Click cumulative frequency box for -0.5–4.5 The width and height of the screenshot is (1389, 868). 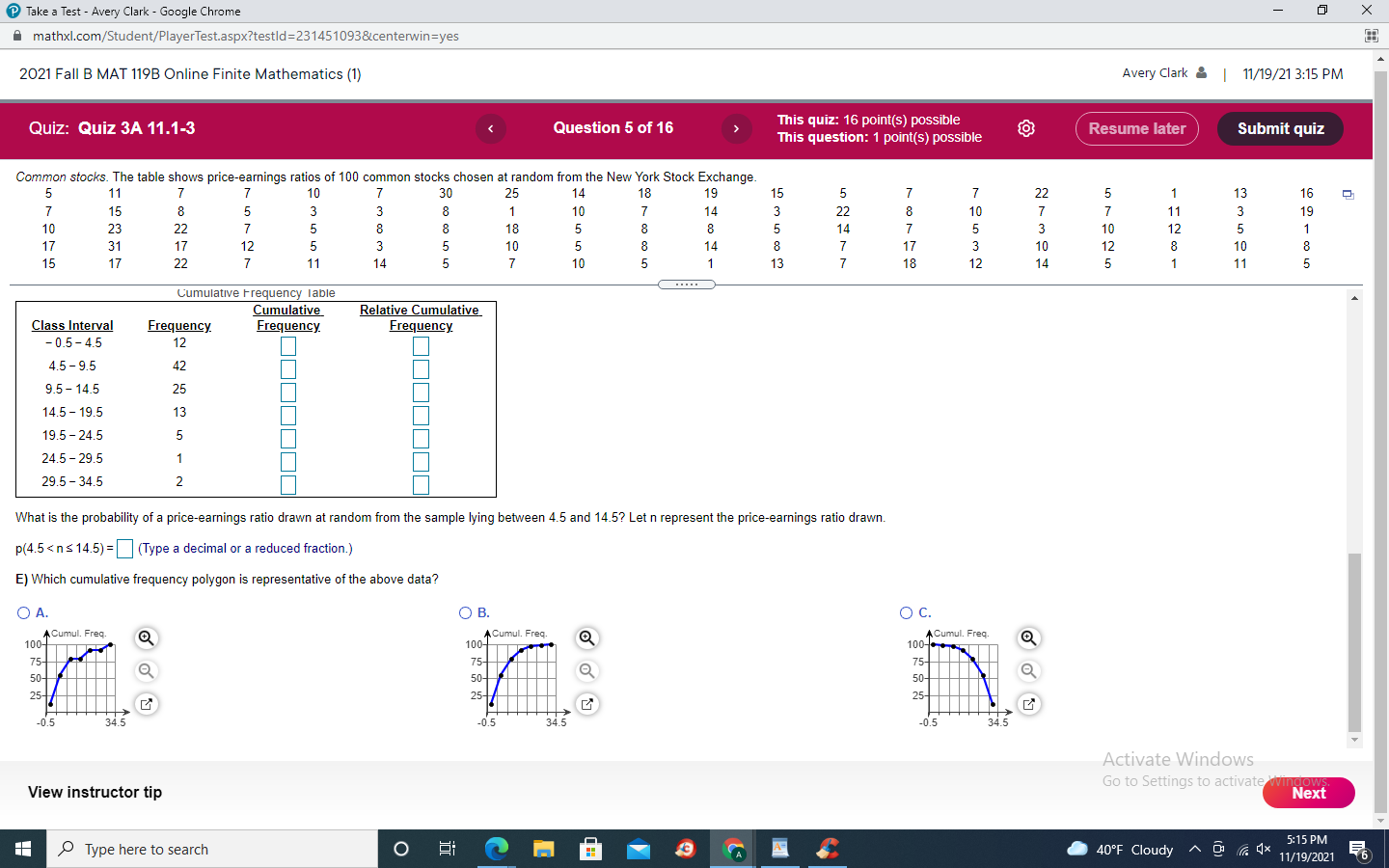[x=288, y=345]
